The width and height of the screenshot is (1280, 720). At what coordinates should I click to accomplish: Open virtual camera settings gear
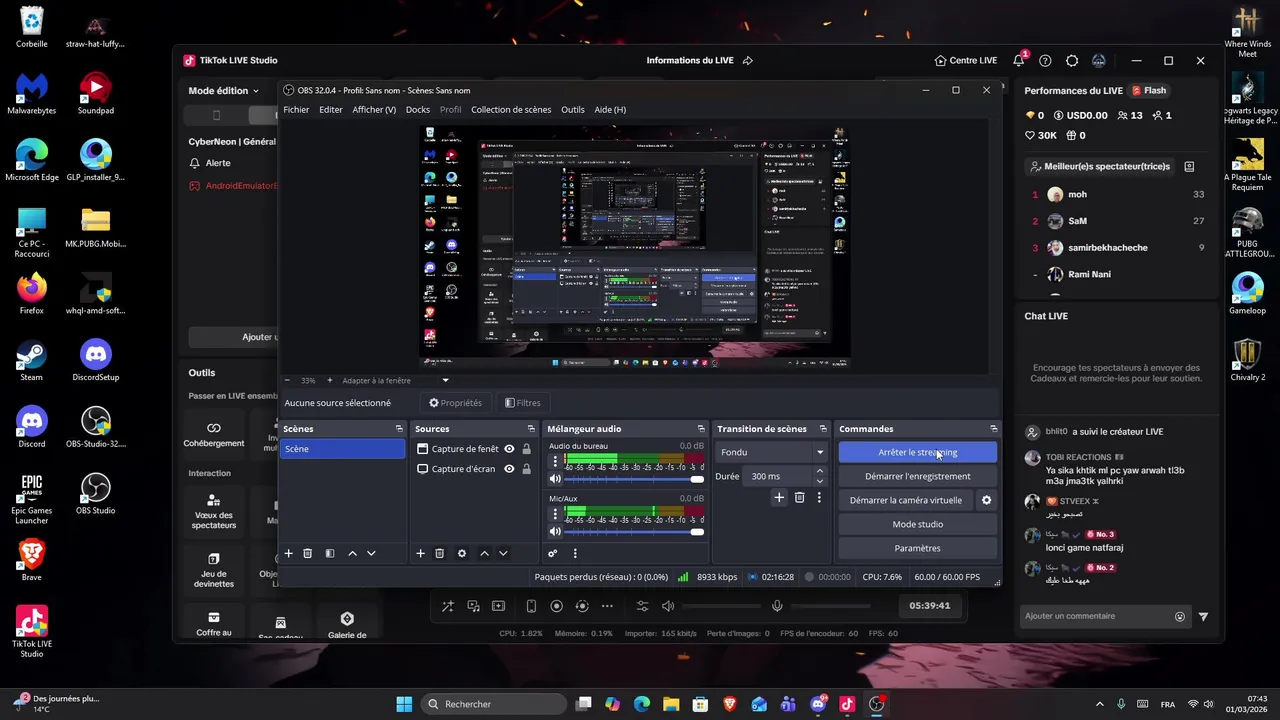coord(986,500)
